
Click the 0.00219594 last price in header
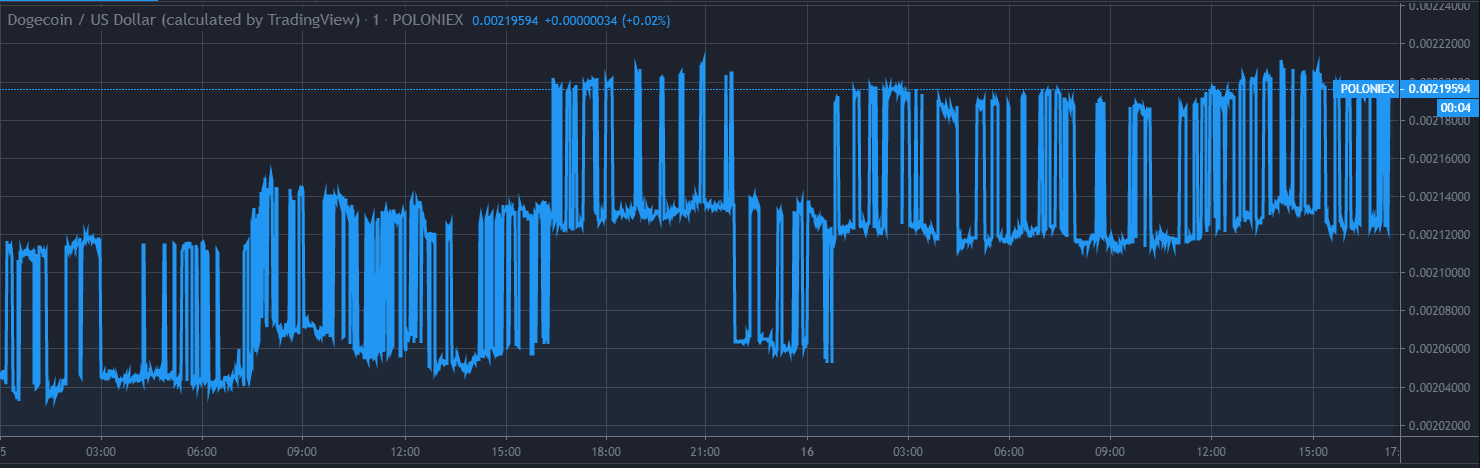504,20
